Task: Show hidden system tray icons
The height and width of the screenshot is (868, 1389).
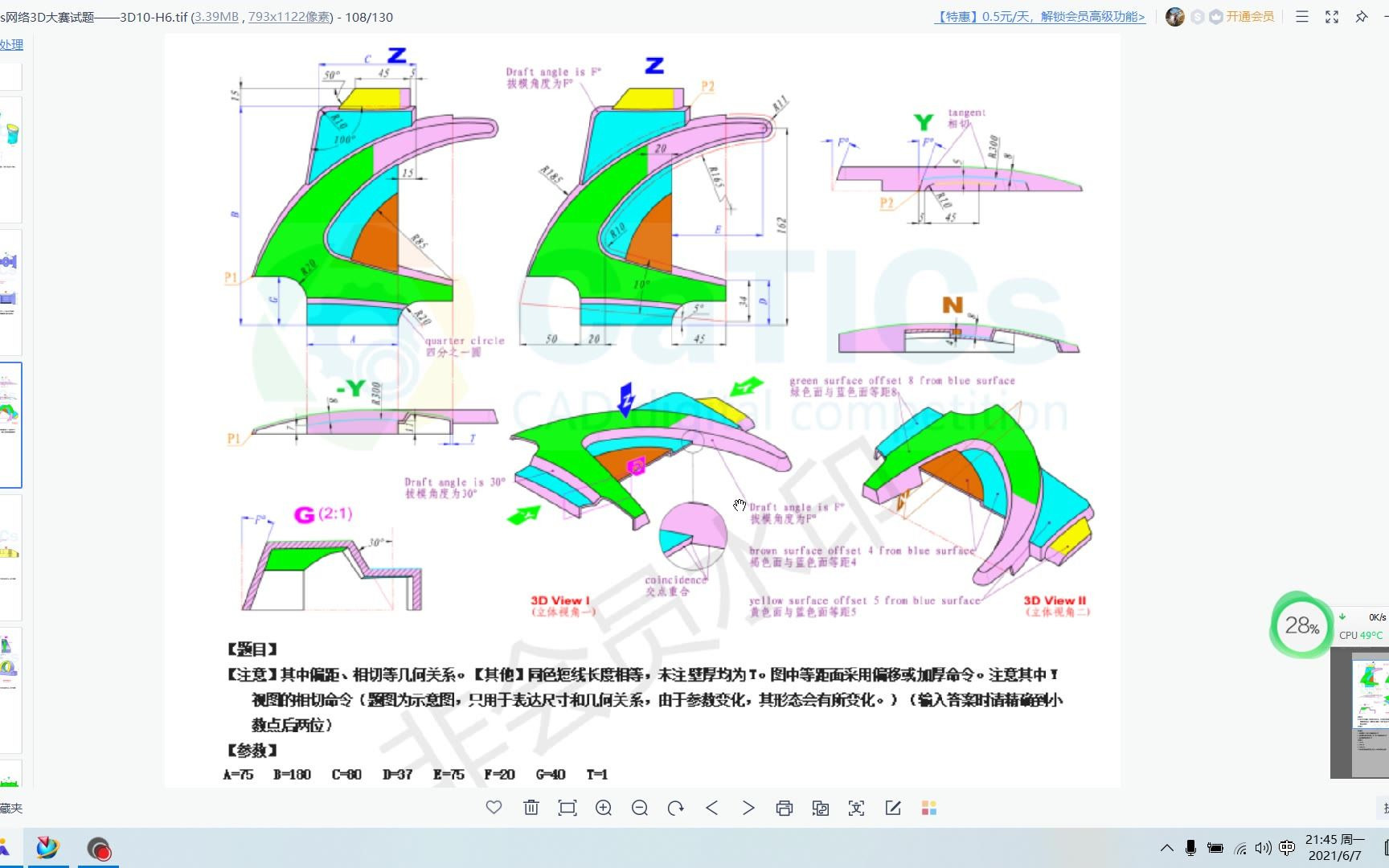Action: point(1167,848)
